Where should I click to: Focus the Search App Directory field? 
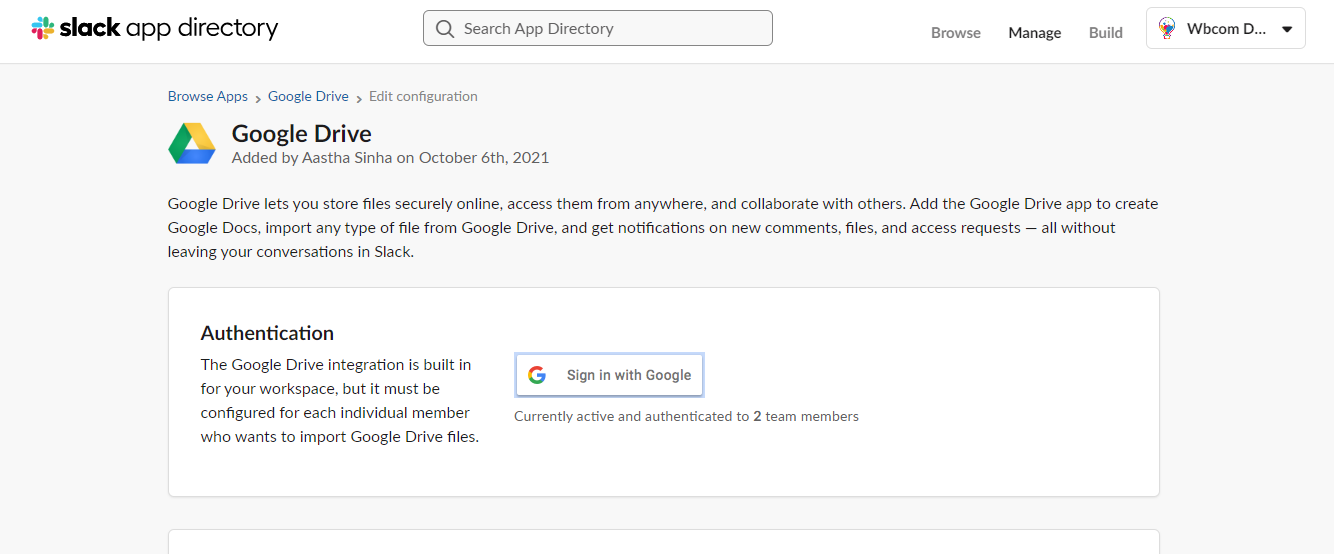coord(610,29)
